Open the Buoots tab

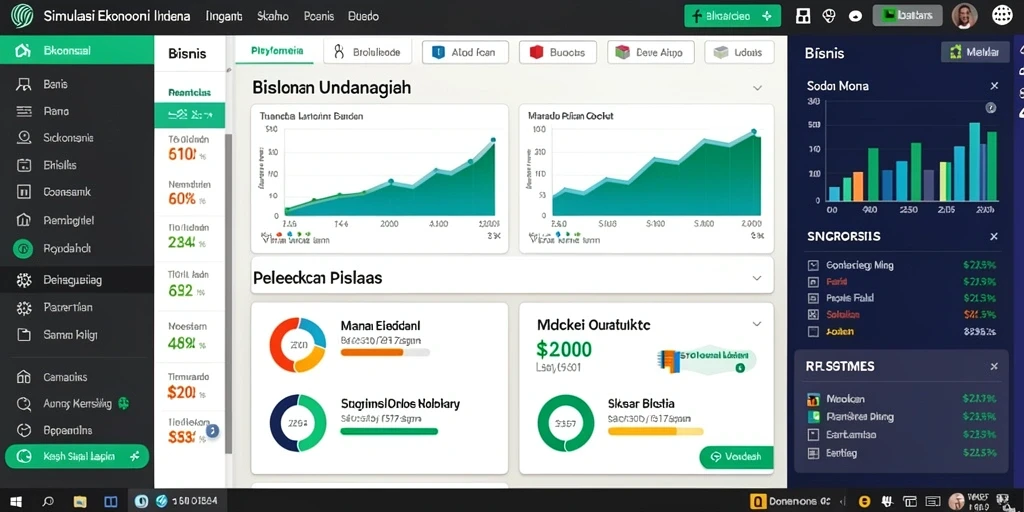pos(558,52)
